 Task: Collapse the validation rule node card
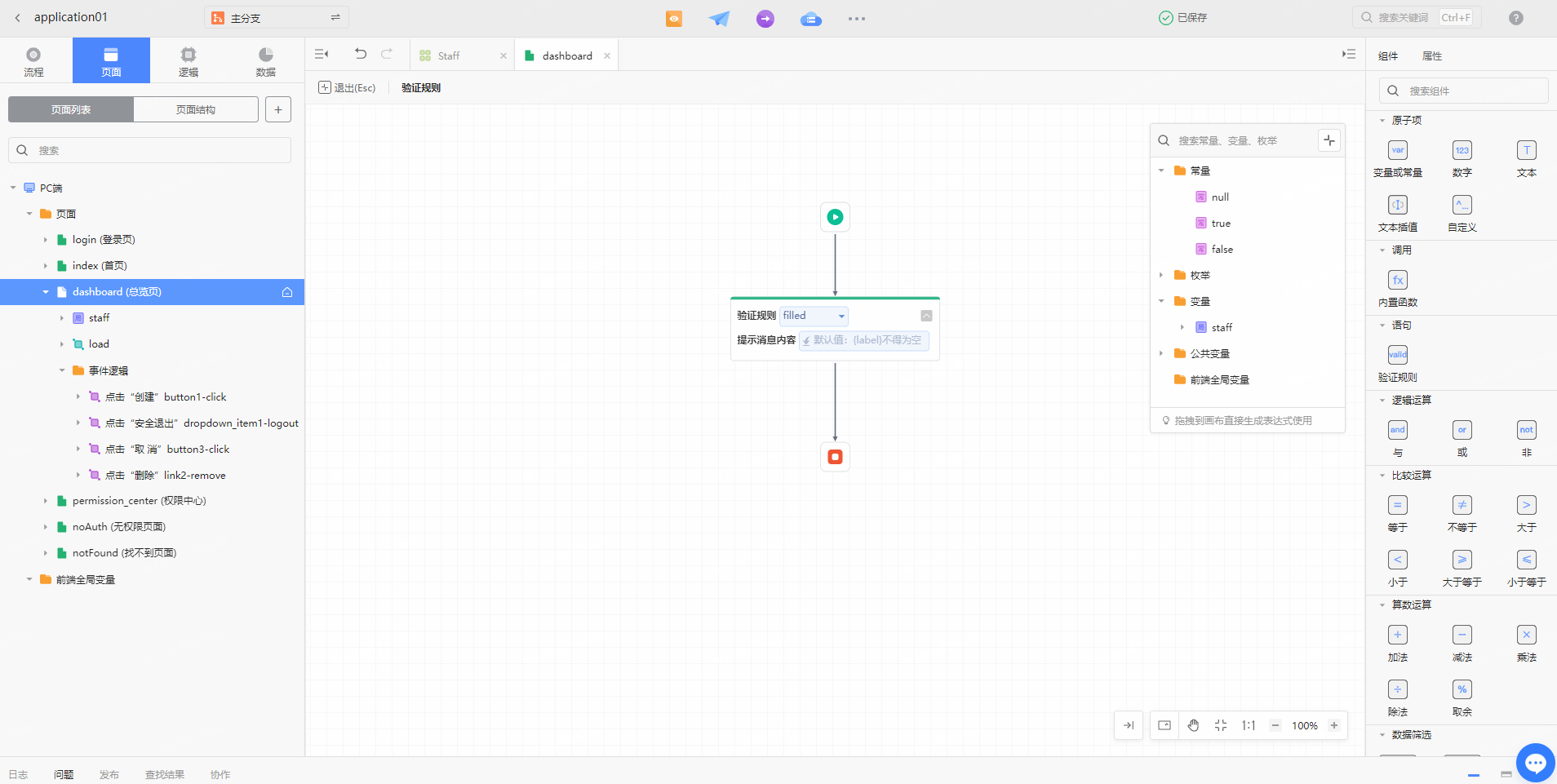tap(926, 316)
